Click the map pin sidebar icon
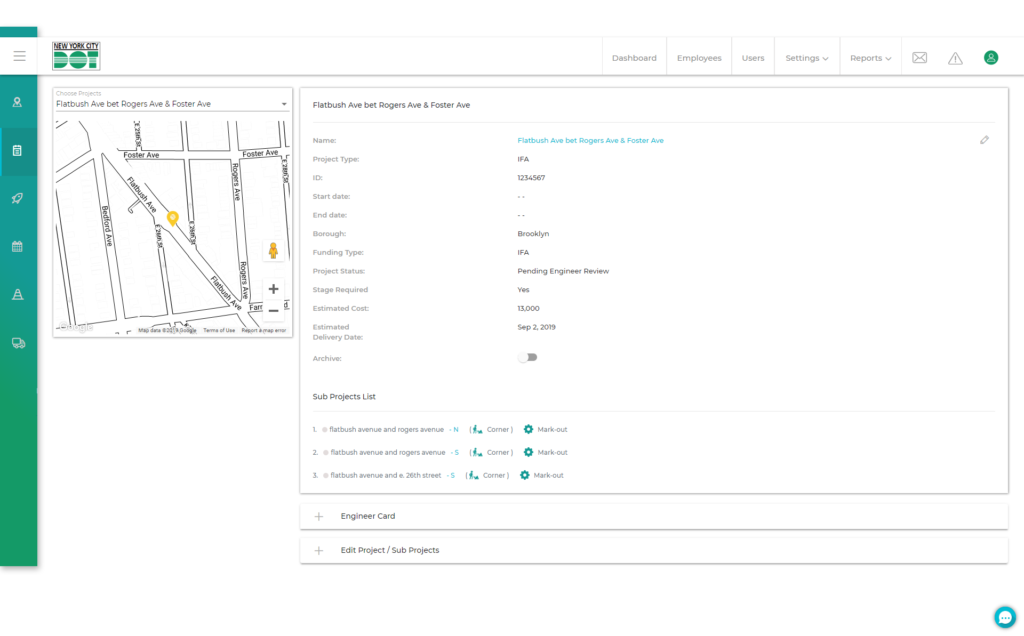This screenshot has width=1024, height=636. tap(17, 102)
